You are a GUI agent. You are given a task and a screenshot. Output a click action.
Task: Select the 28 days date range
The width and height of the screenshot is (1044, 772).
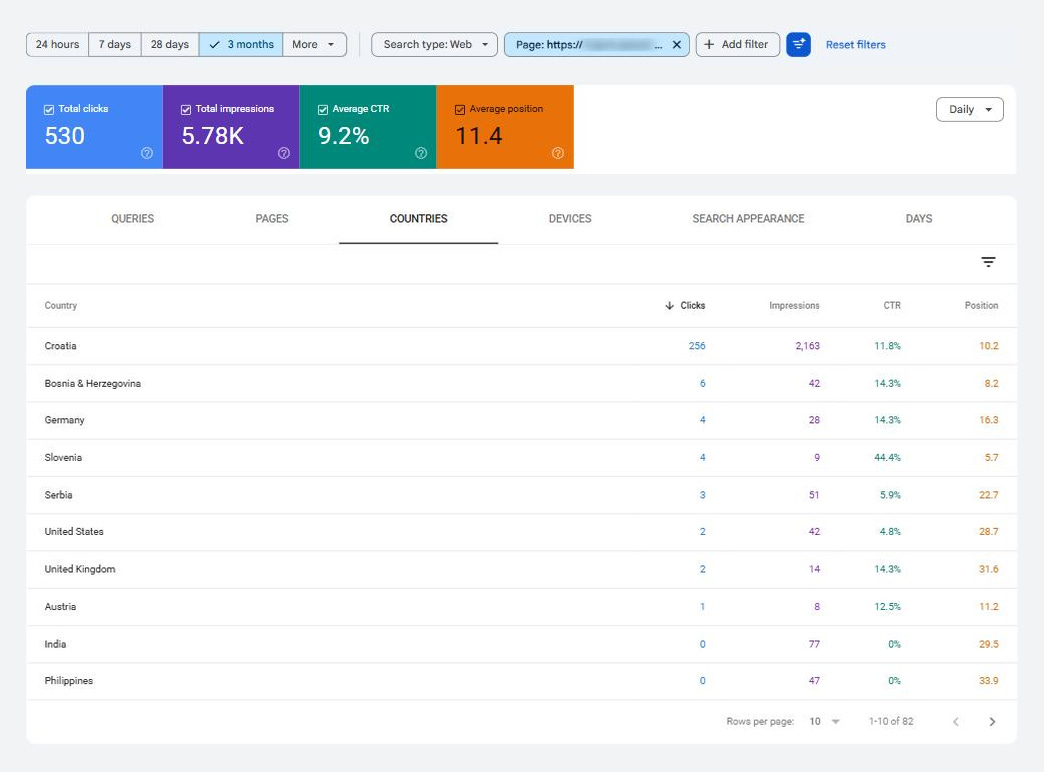(x=170, y=45)
